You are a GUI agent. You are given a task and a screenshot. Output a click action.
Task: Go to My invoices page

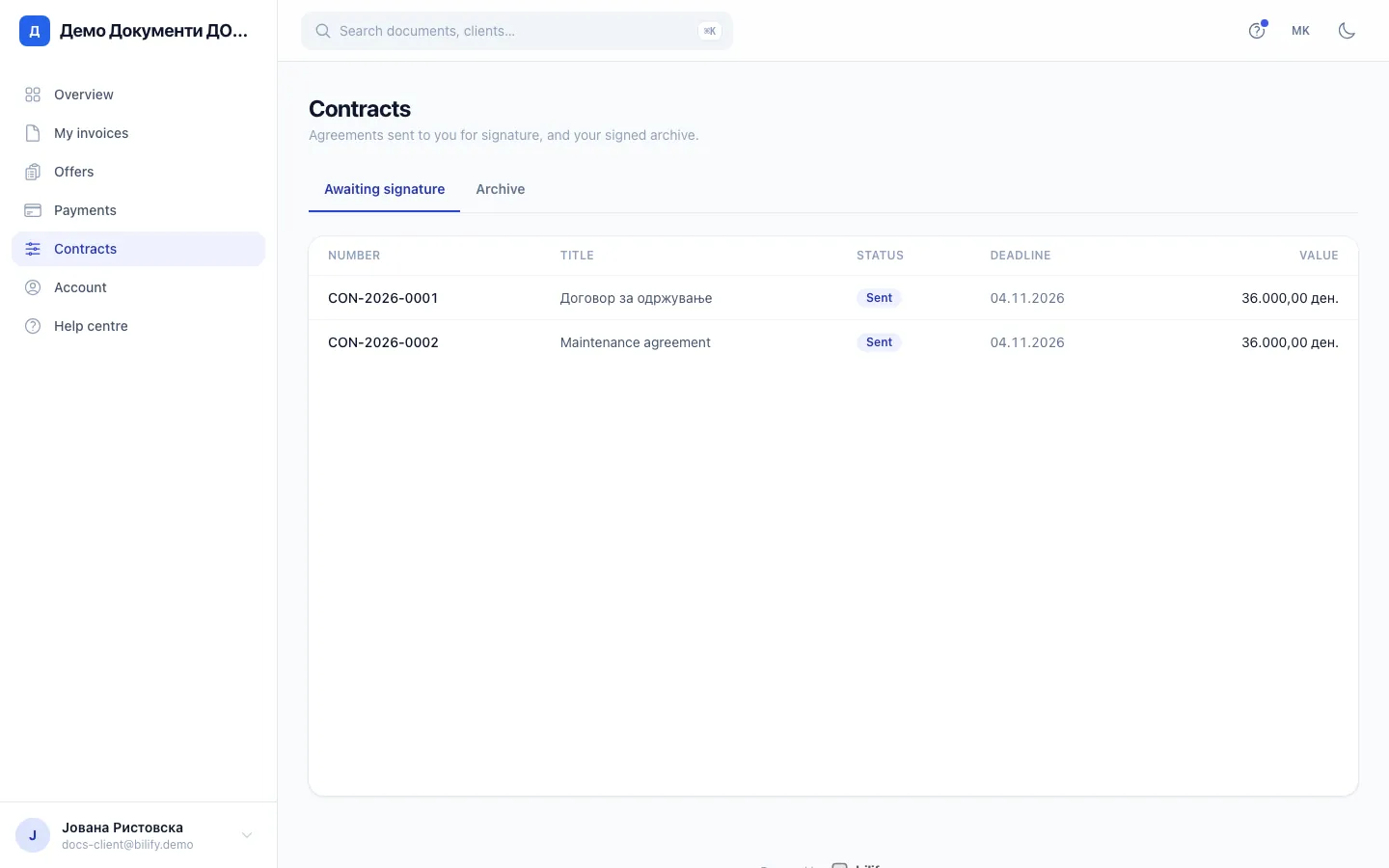(139, 133)
